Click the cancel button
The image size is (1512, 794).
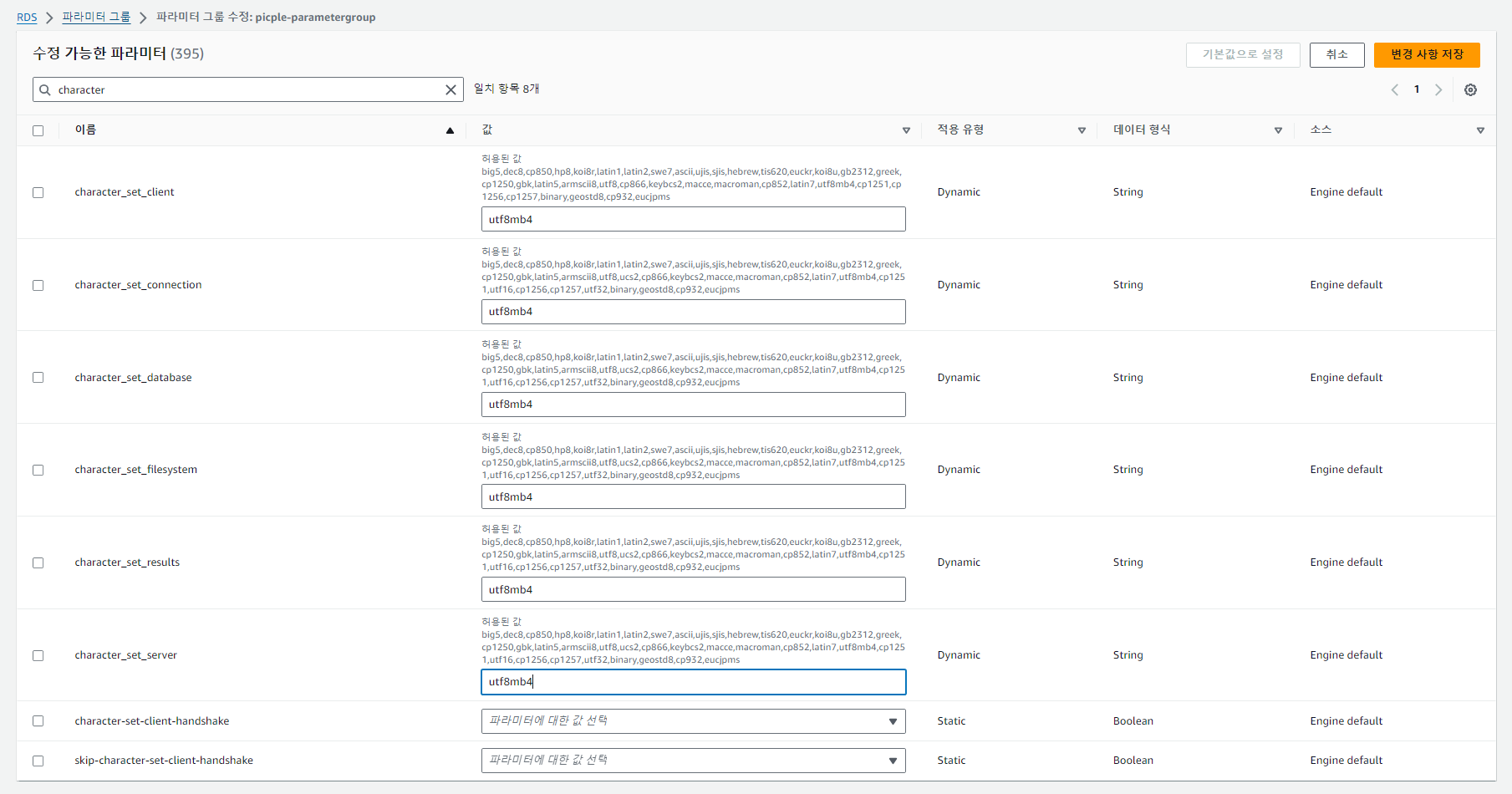point(1336,55)
